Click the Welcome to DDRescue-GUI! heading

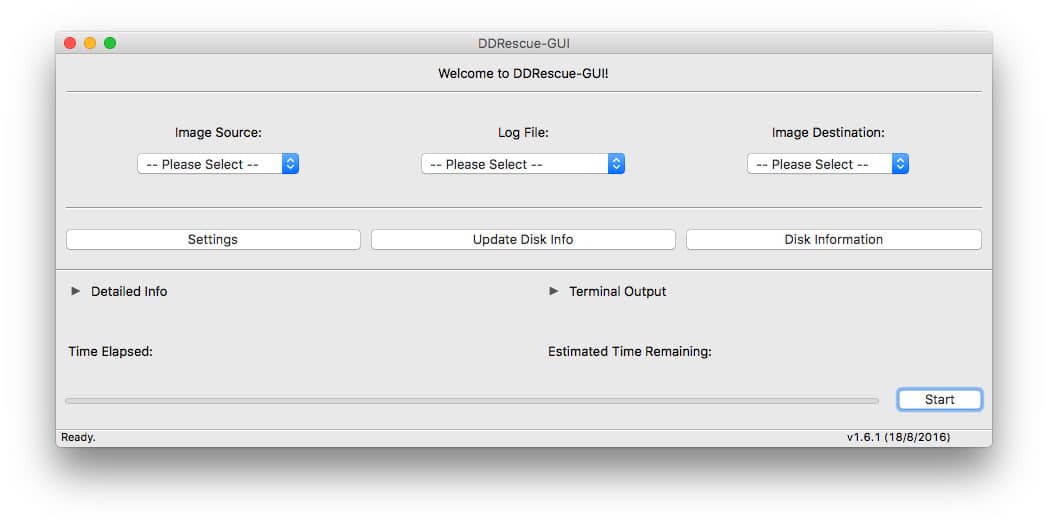coord(523,74)
